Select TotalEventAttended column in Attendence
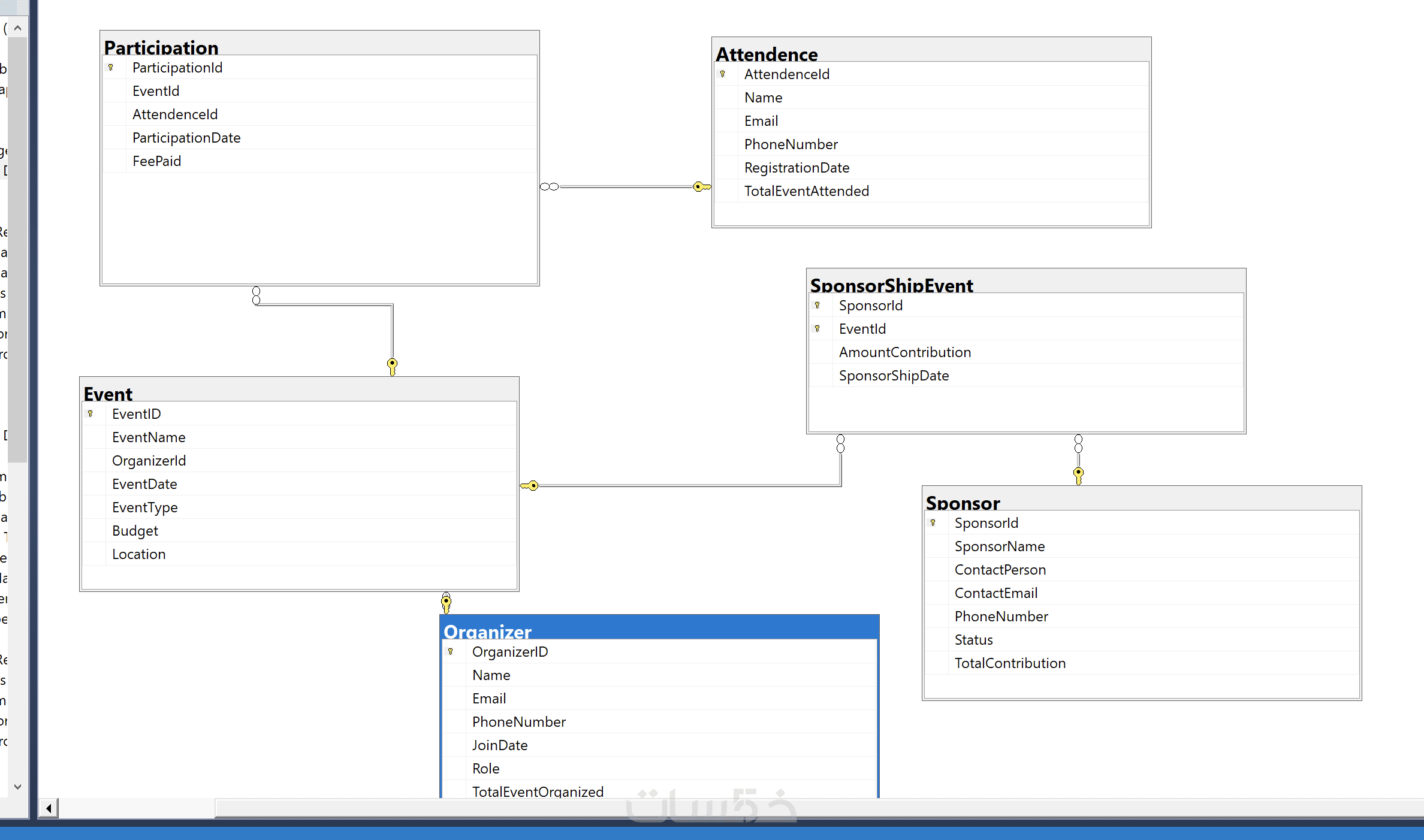Screen dimensions: 1424x840 pos(806,191)
